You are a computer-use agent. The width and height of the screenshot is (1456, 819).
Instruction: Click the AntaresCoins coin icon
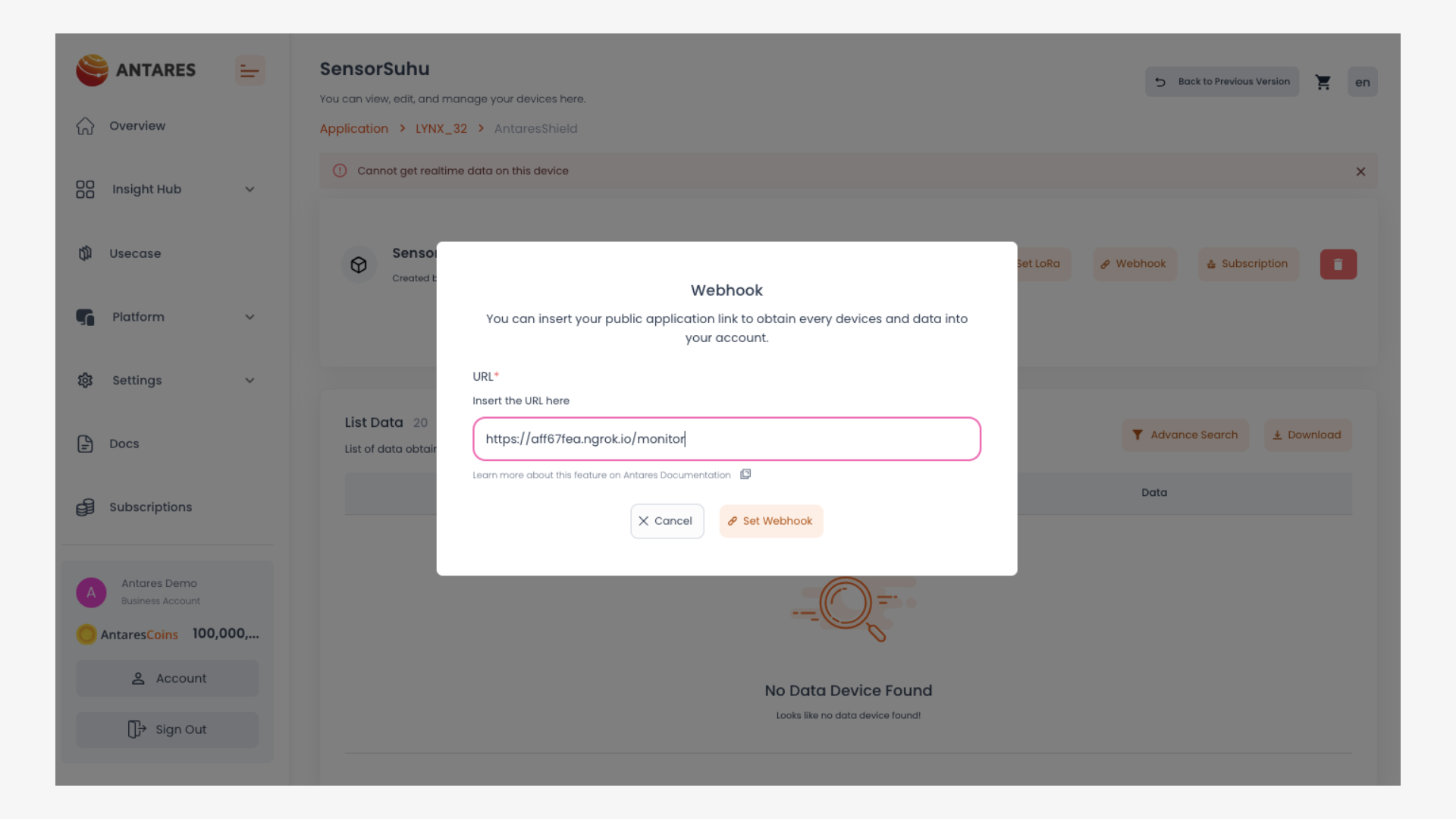(86, 634)
